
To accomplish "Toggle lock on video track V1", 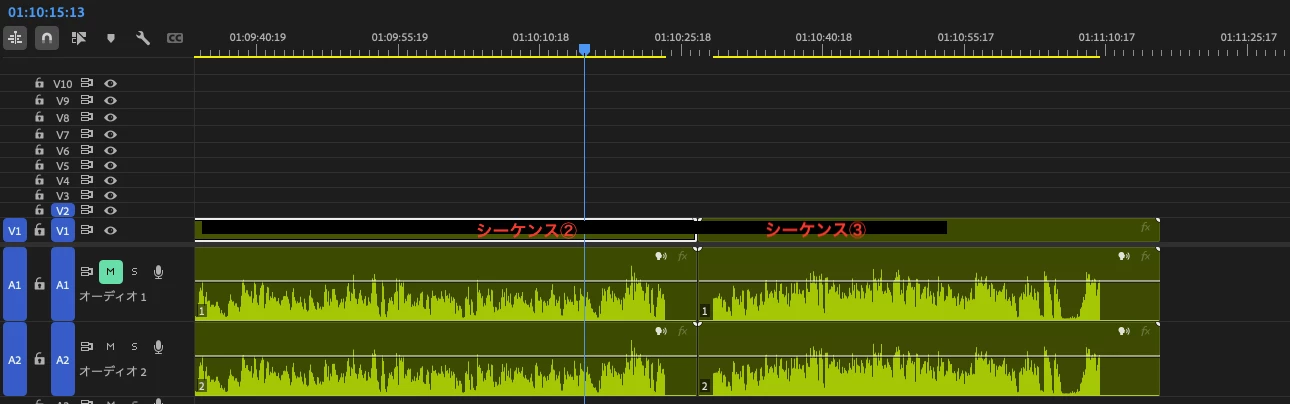I will (x=39, y=230).
